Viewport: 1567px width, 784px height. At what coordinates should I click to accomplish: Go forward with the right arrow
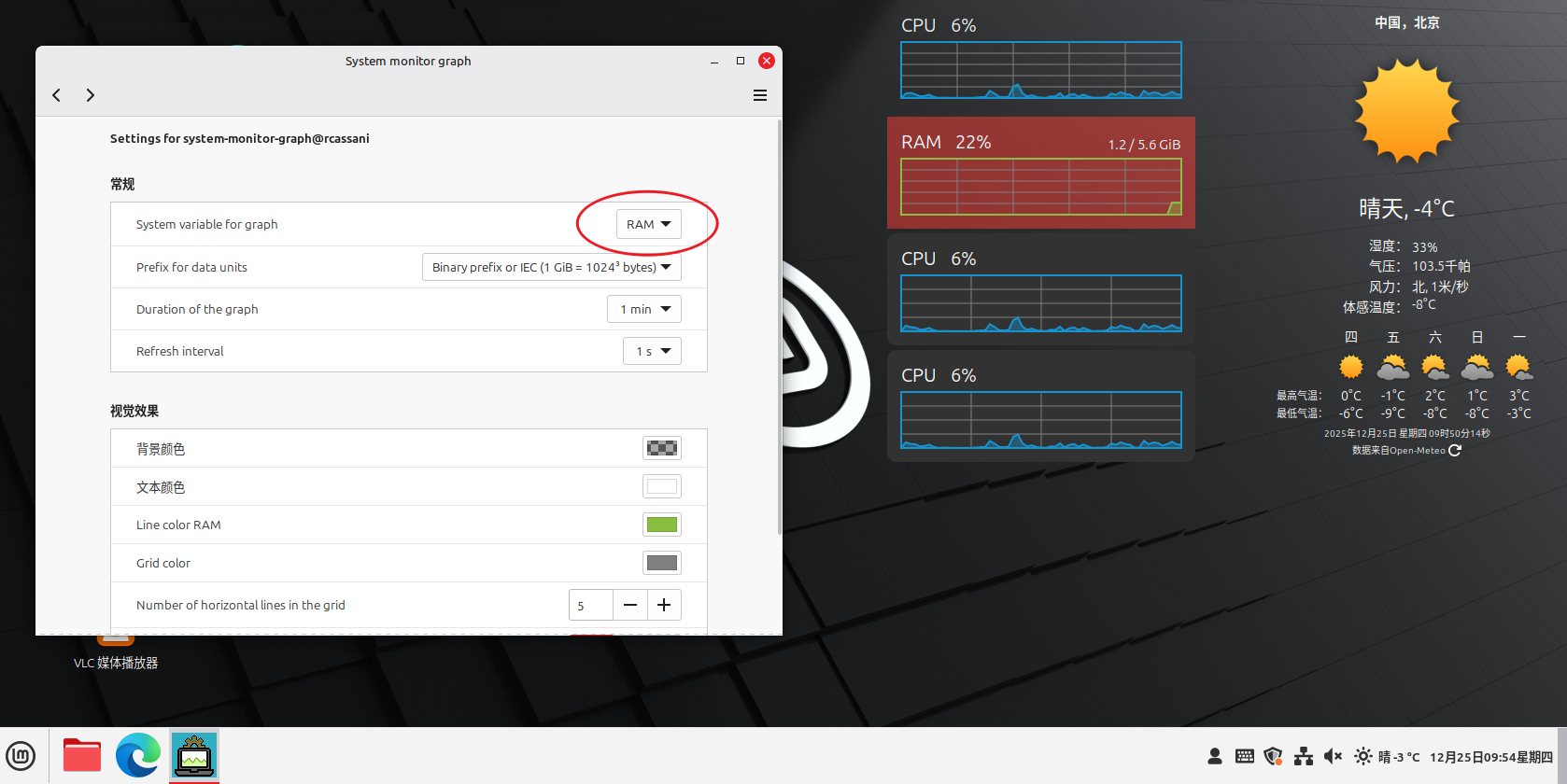click(91, 95)
